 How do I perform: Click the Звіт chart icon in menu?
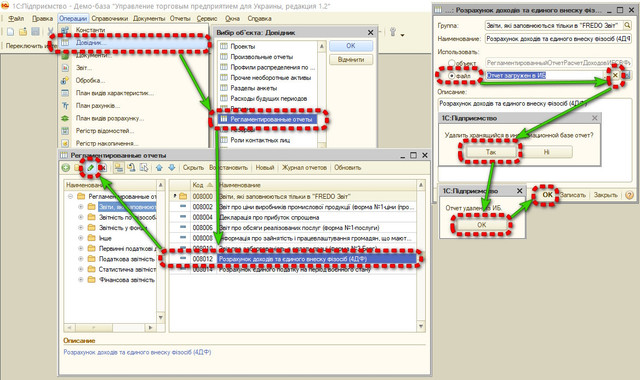click(65, 68)
